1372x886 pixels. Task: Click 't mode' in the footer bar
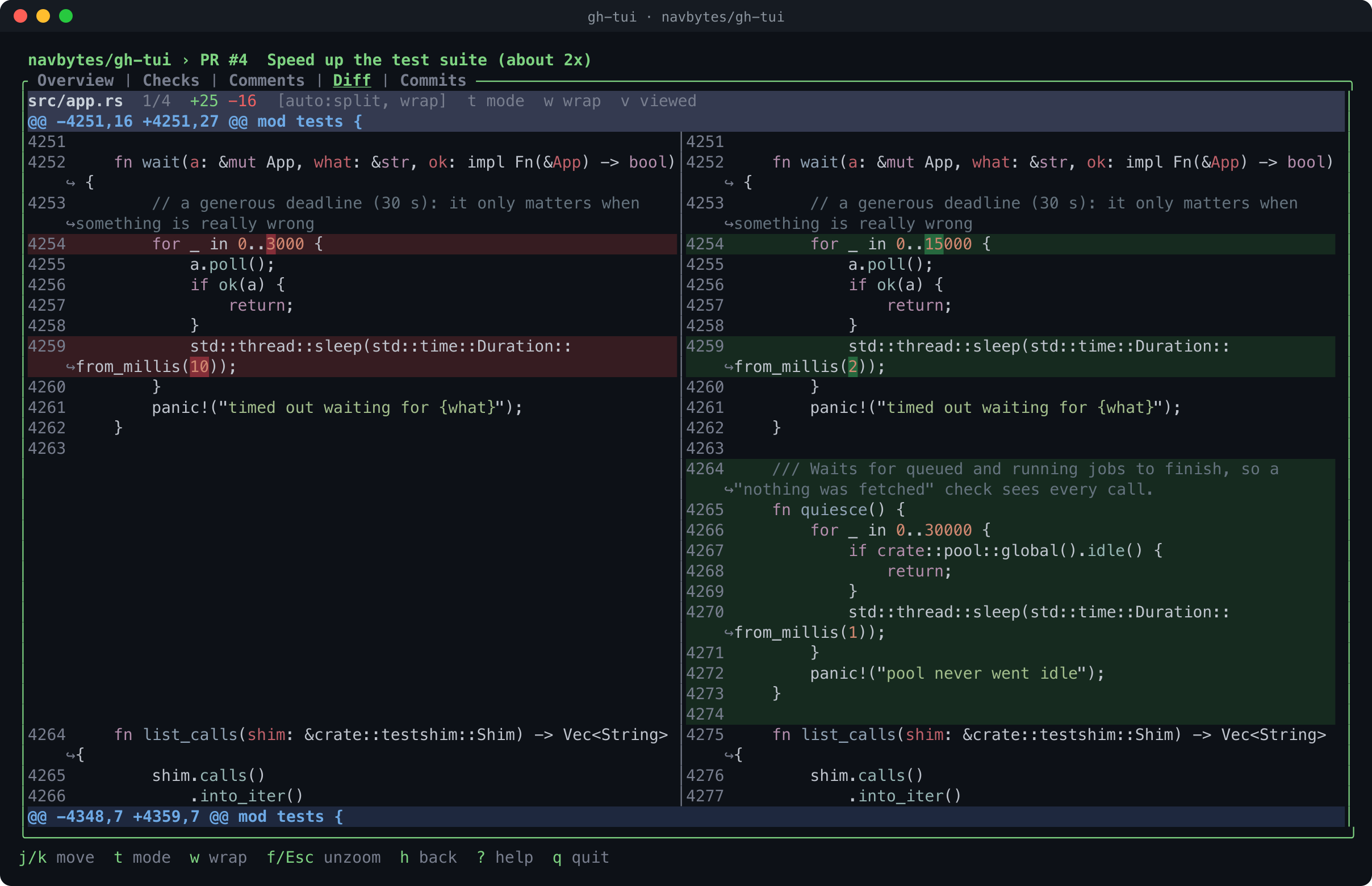tap(142, 857)
